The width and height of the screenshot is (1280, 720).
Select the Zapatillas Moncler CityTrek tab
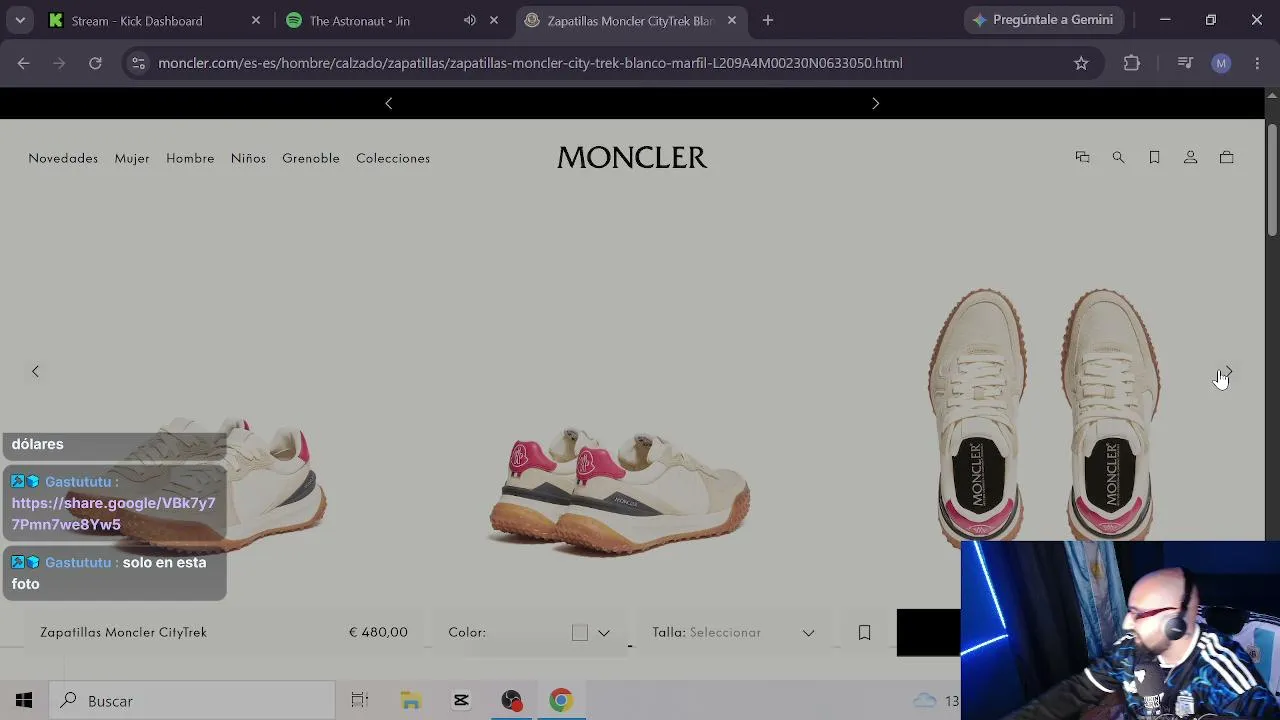click(x=632, y=20)
